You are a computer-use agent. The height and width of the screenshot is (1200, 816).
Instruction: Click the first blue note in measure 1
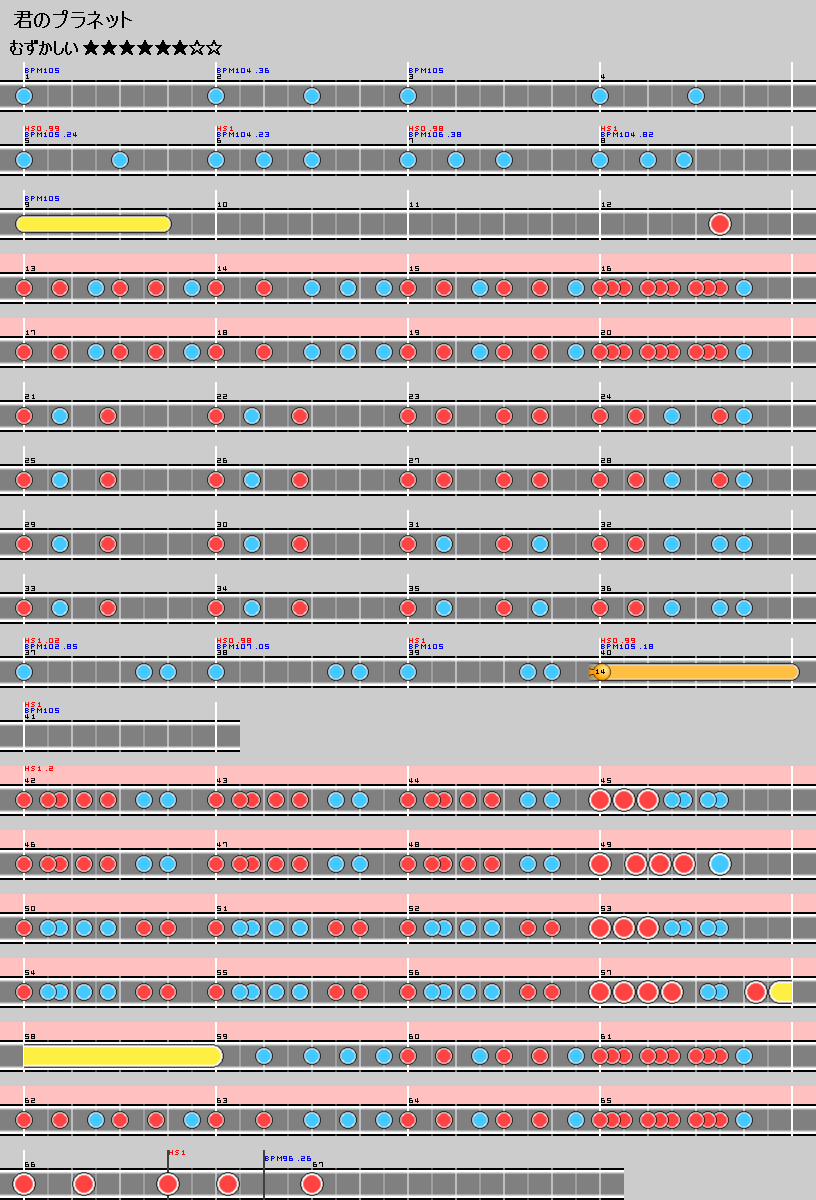tap(24, 96)
